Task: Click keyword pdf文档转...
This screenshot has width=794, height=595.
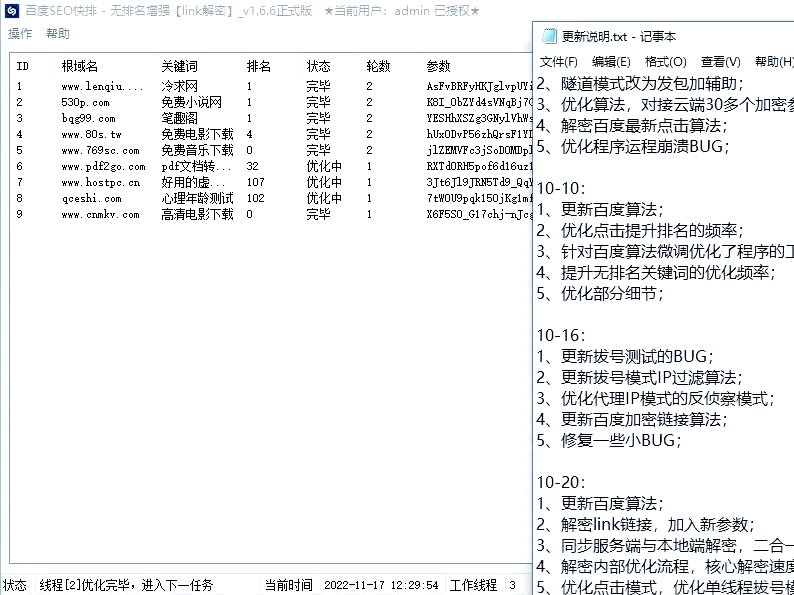Action: [196, 167]
